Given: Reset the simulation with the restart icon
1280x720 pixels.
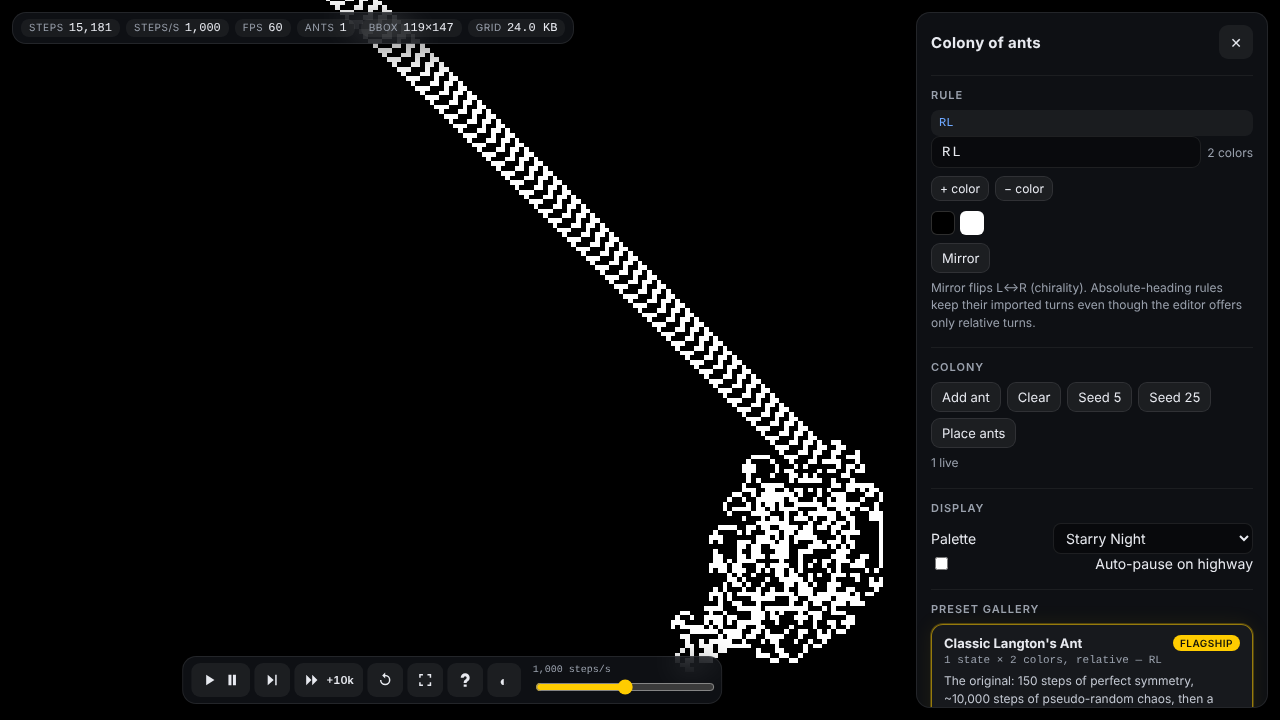Looking at the screenshot, I should pos(385,680).
